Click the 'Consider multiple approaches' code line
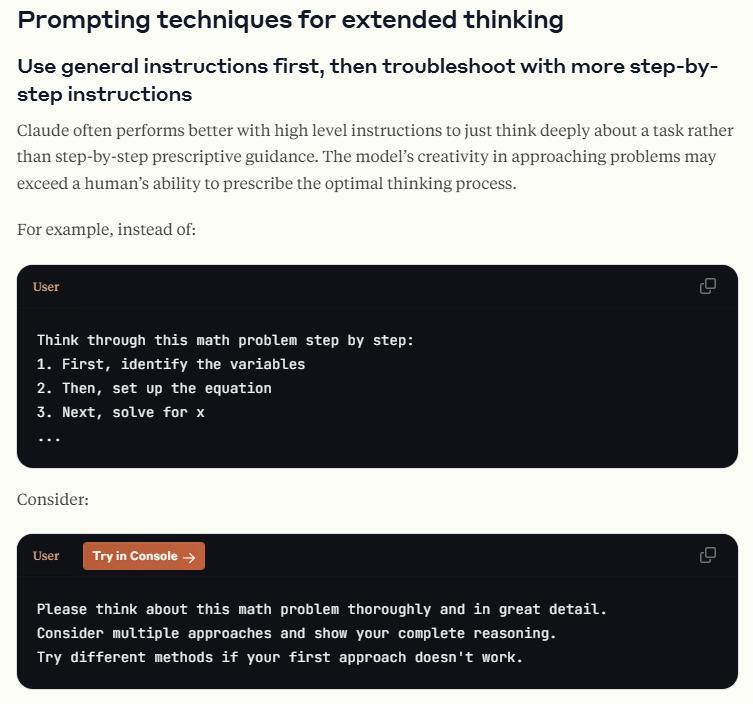753x704 pixels. 296,633
